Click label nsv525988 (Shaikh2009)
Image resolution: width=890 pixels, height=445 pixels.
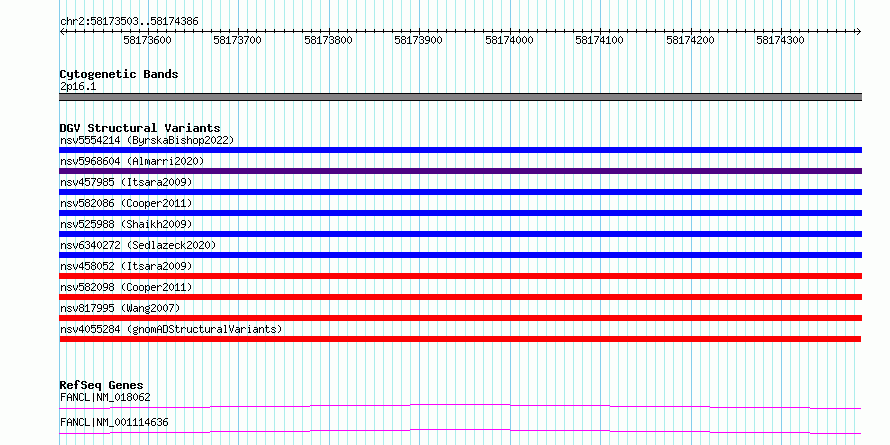tap(126, 224)
